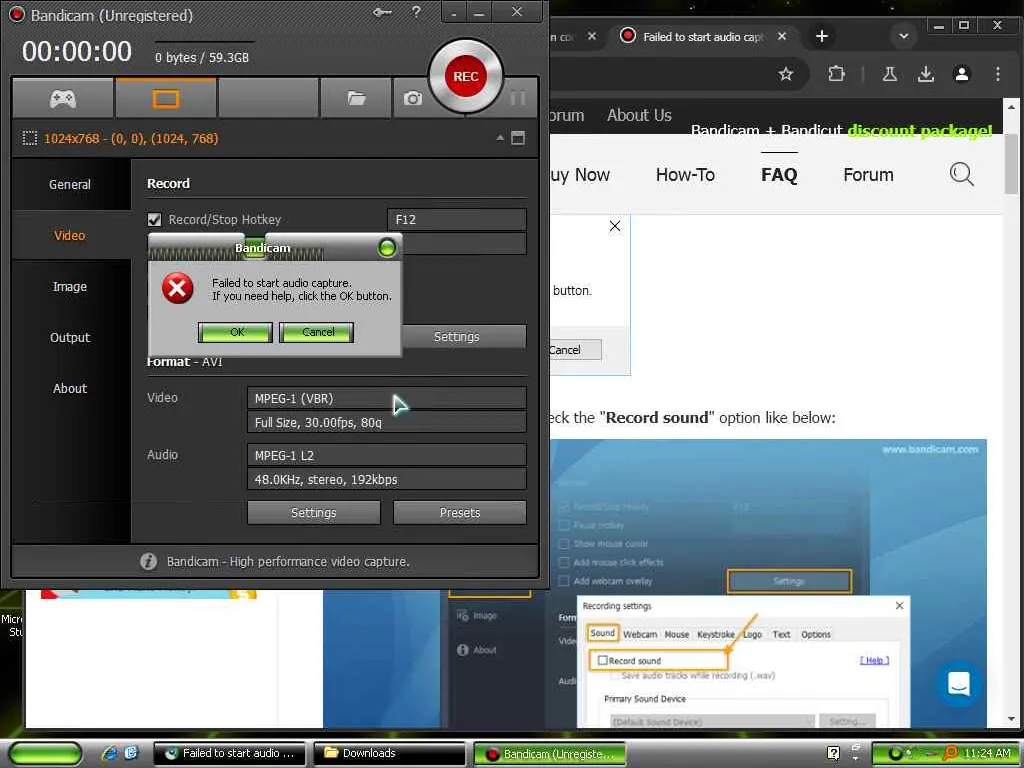The height and width of the screenshot is (768, 1024).
Task: Open browser downloads icon
Action: point(925,74)
